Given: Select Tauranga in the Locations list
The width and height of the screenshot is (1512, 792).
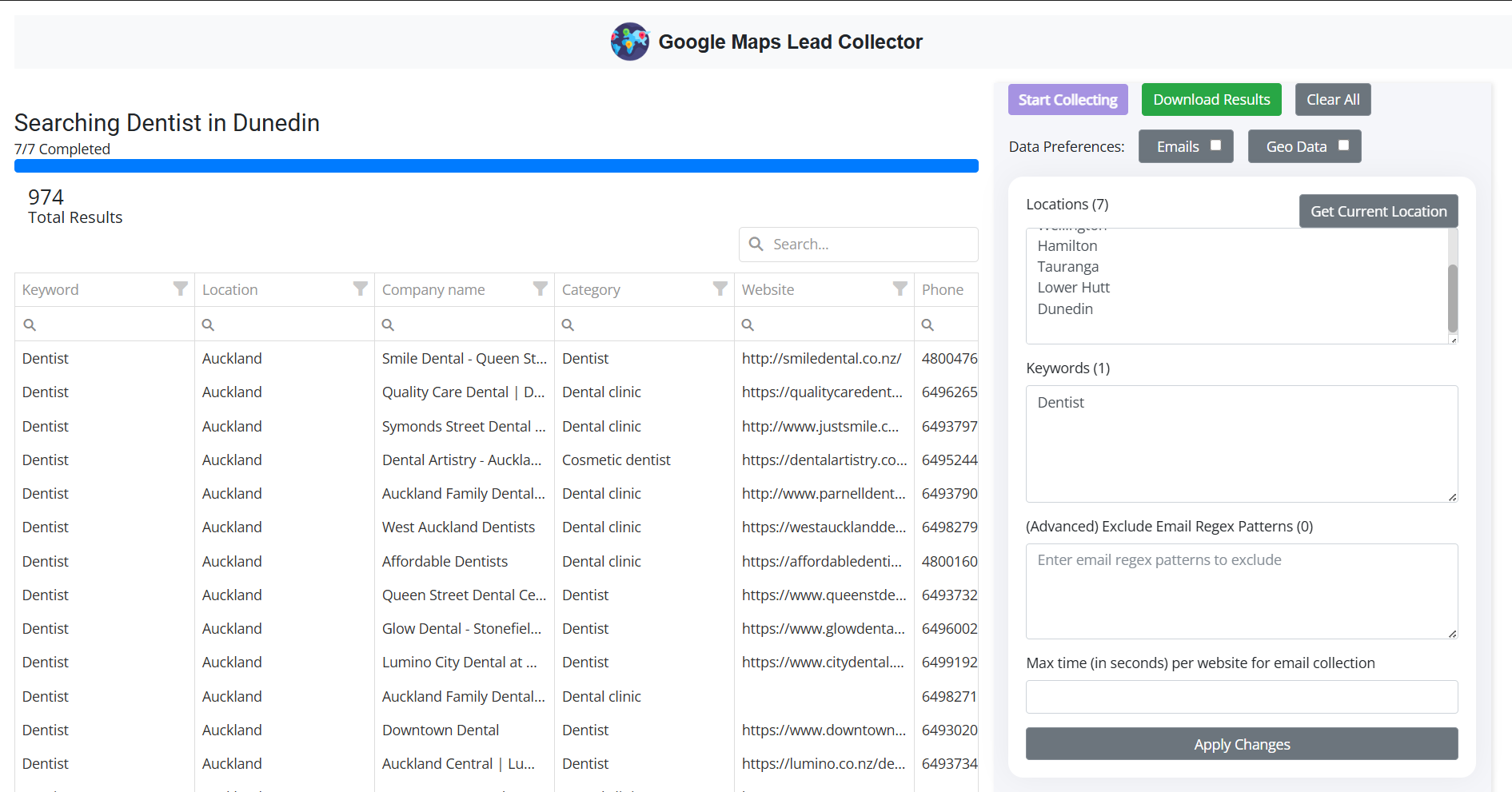Looking at the screenshot, I should 1068,266.
